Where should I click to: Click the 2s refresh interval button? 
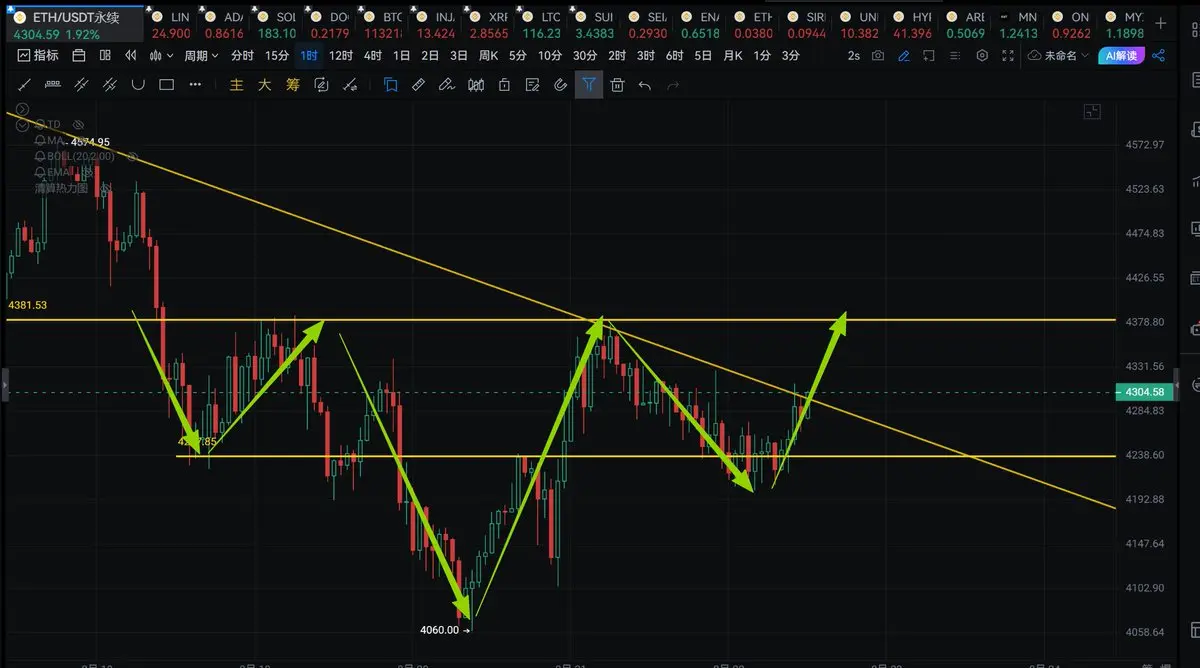point(853,56)
